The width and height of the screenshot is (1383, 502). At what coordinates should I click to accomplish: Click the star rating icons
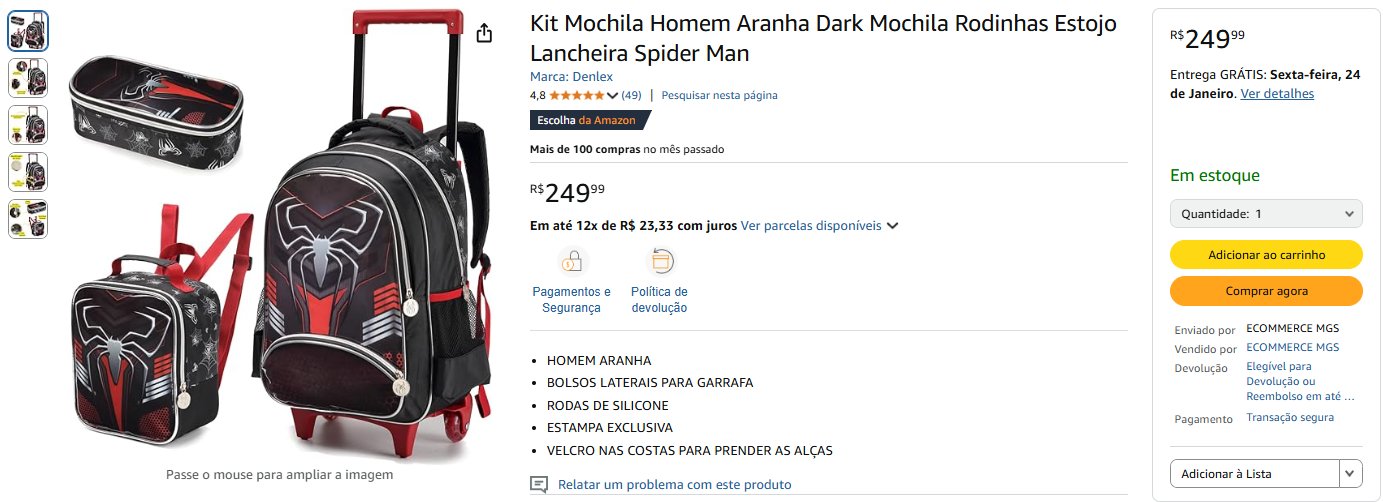click(x=577, y=95)
